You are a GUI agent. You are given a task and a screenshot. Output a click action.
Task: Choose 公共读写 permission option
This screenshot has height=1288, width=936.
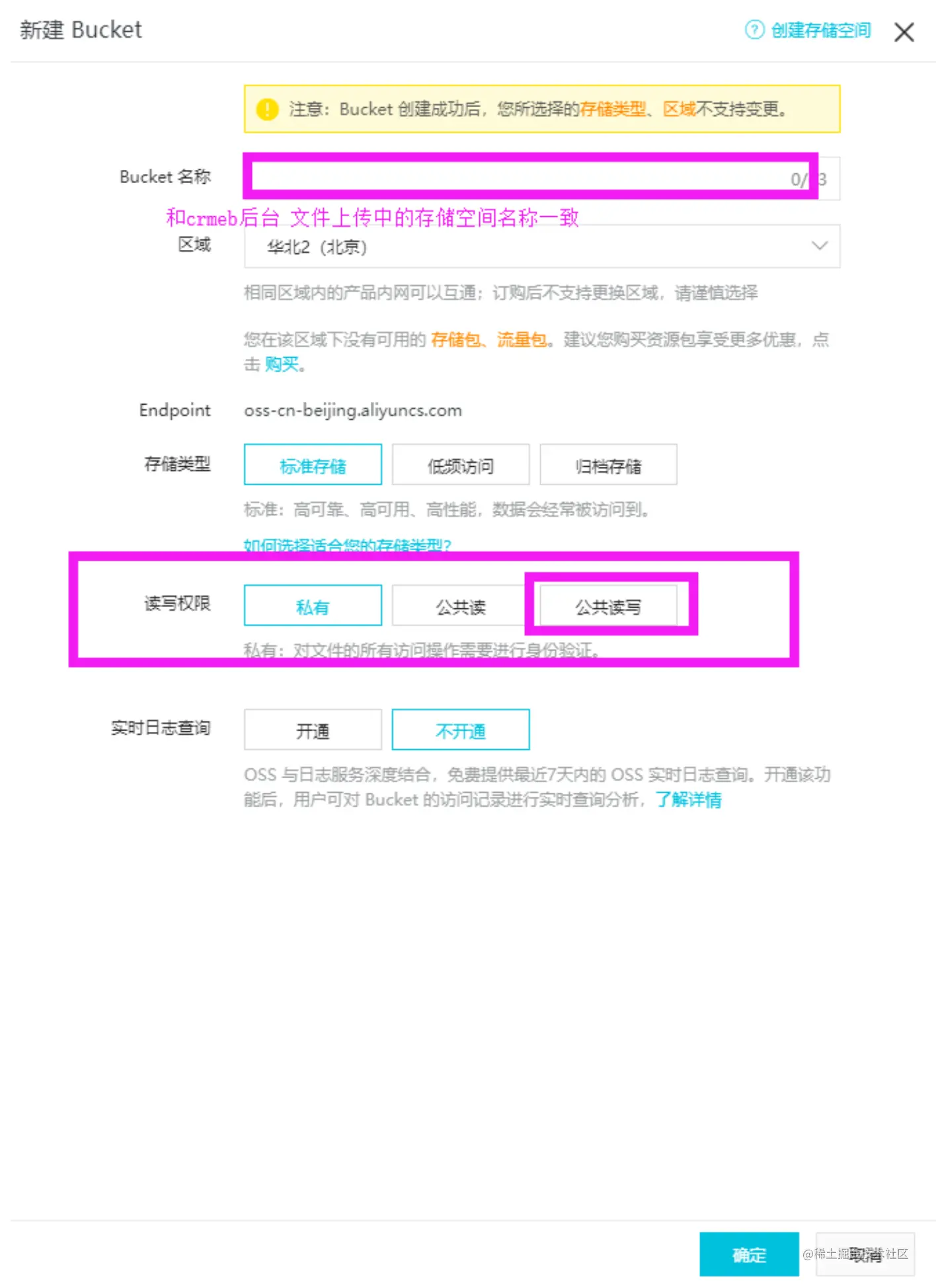point(608,606)
